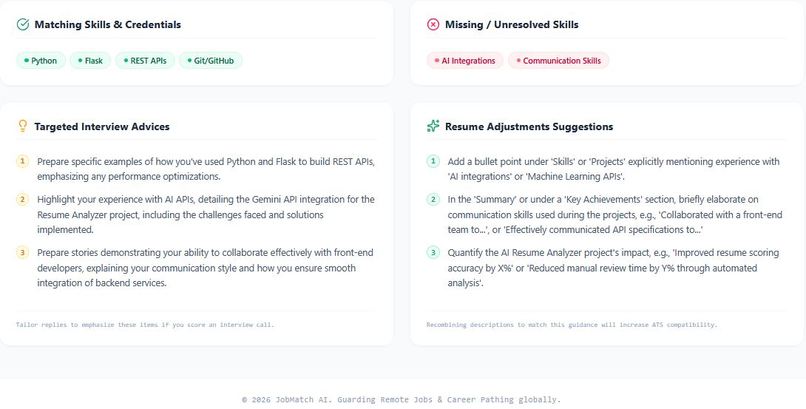Click number 2 badge next to 'Highlight your experience'
806x409 pixels.
tap(22, 199)
